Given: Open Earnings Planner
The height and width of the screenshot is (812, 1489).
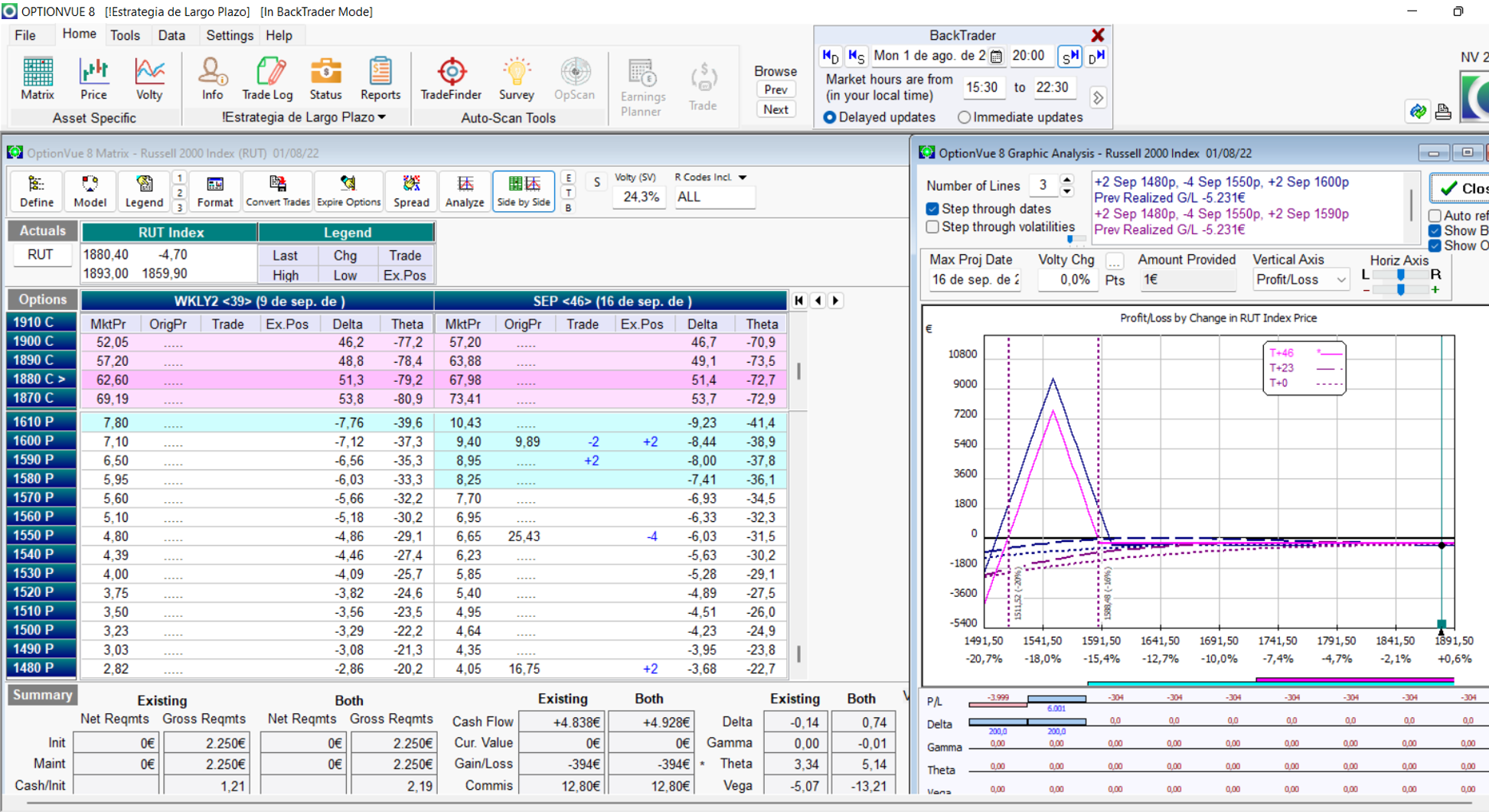Looking at the screenshot, I should [642, 87].
